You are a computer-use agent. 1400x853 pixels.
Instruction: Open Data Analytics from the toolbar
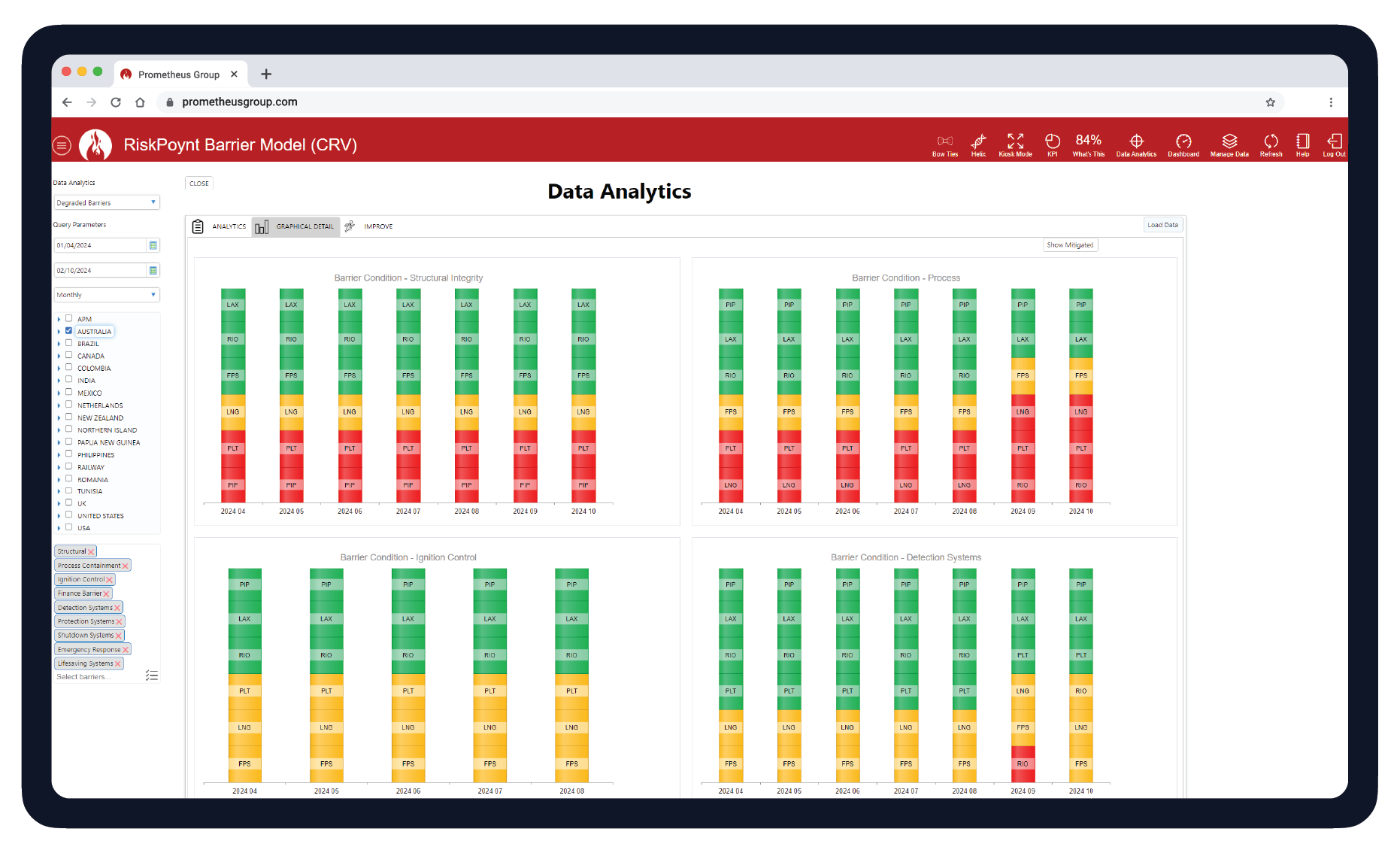[1136, 144]
